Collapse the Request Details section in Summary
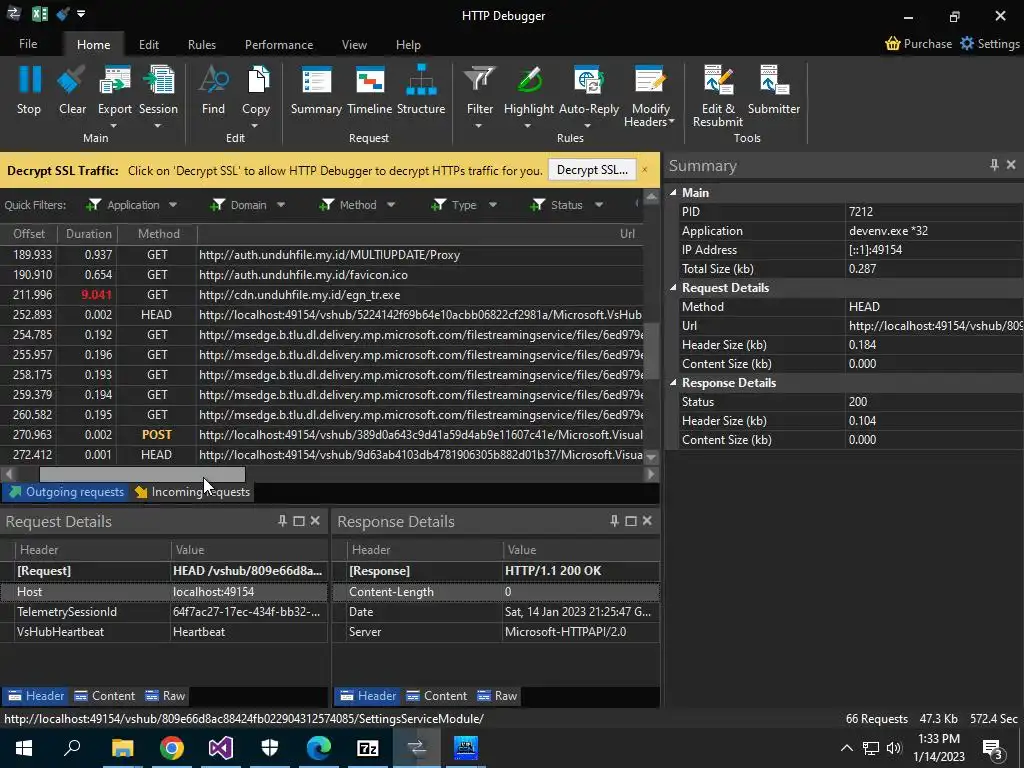 tap(673, 287)
